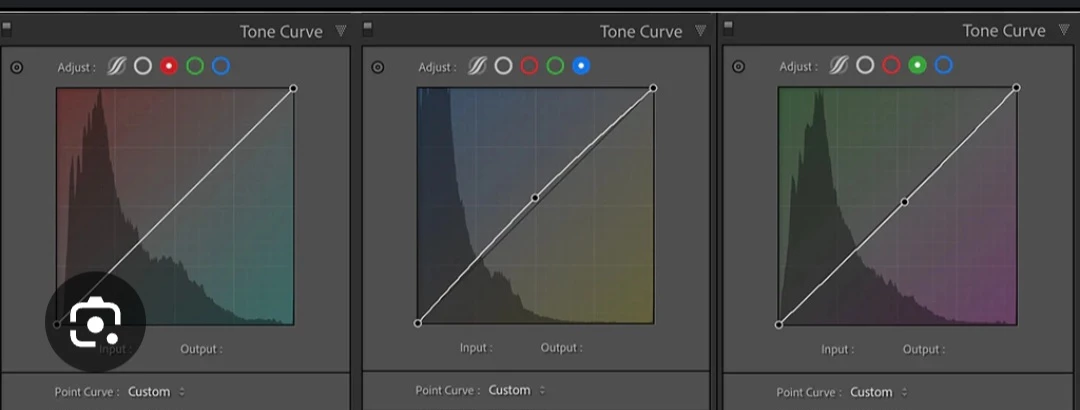Image resolution: width=1080 pixels, height=410 pixels.
Task: Click Adjust label in middle panel
Action: (437, 68)
